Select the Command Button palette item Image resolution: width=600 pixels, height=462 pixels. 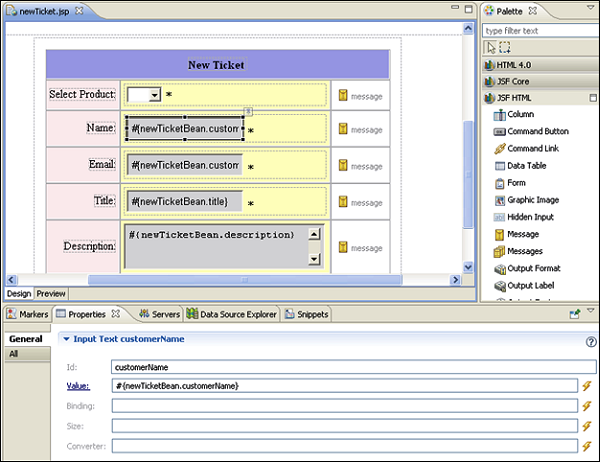[537, 131]
